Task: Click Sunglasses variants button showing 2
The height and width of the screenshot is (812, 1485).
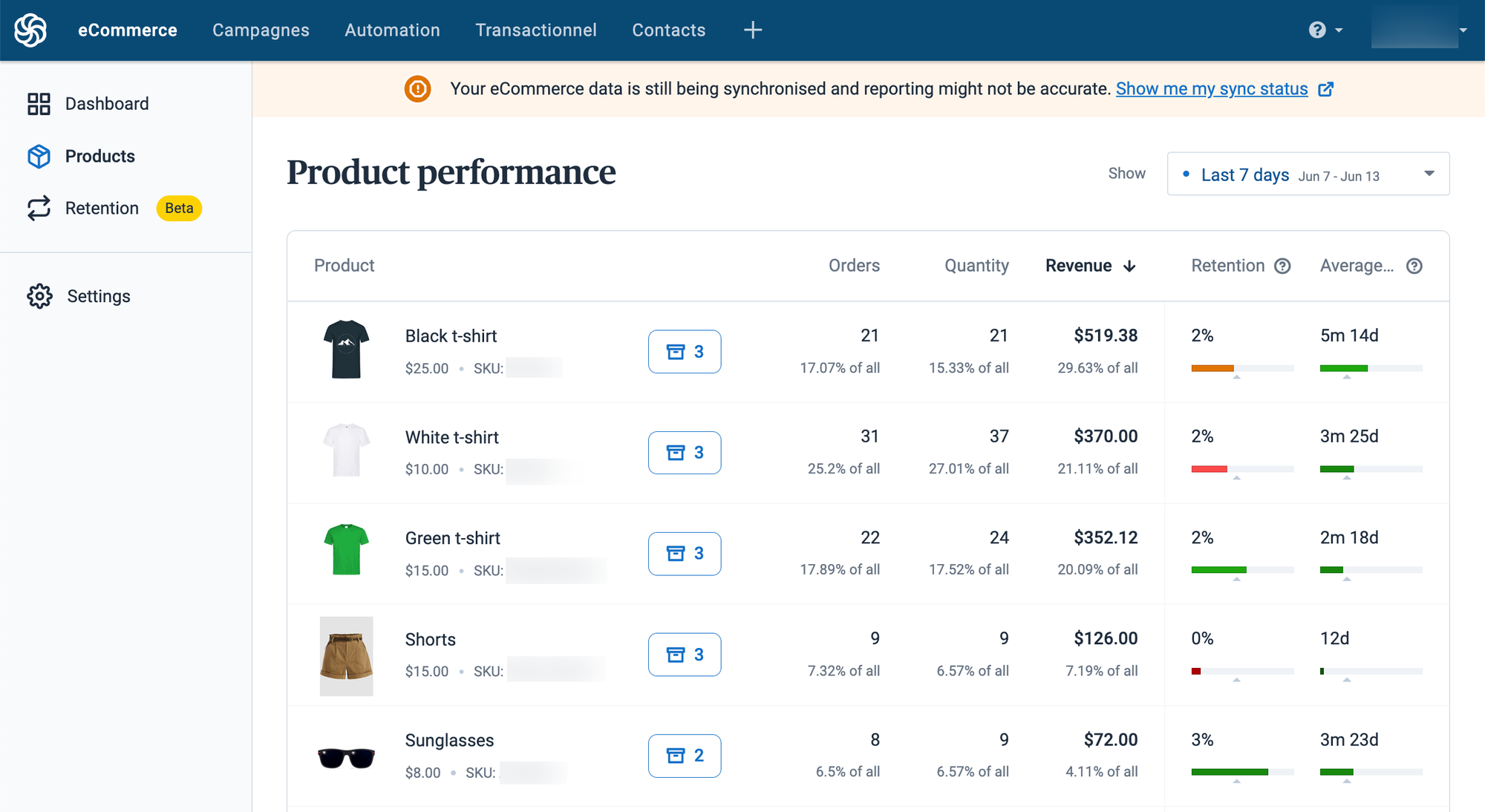Action: coord(684,756)
